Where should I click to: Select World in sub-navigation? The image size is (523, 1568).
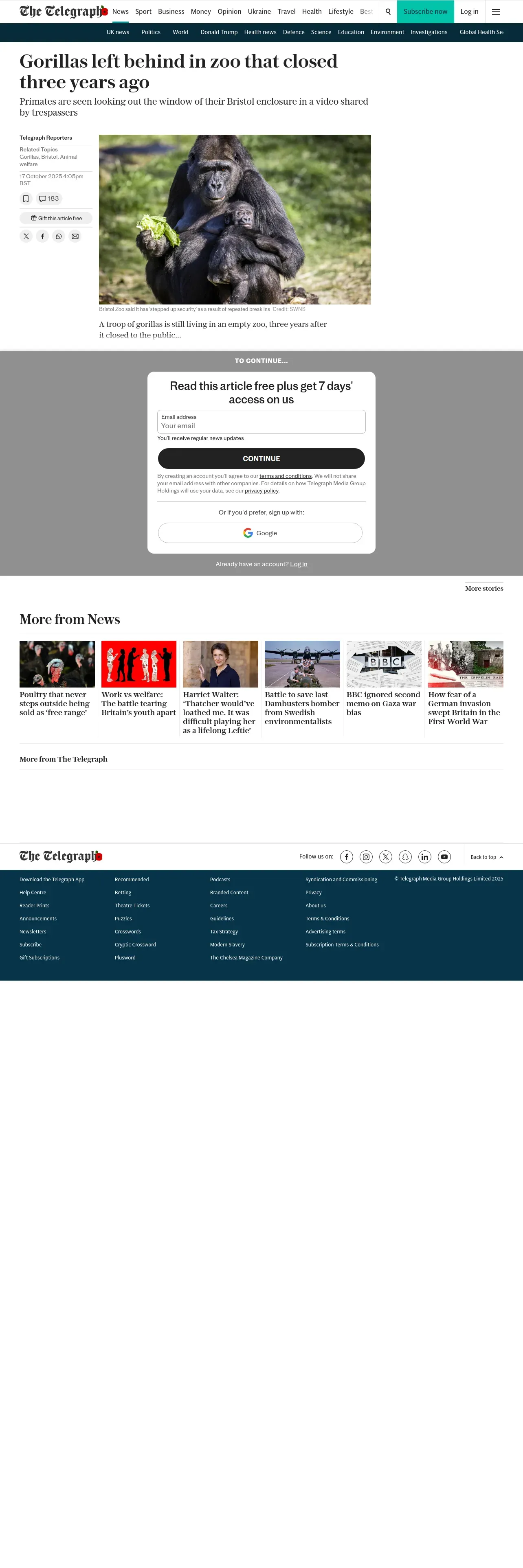180,32
